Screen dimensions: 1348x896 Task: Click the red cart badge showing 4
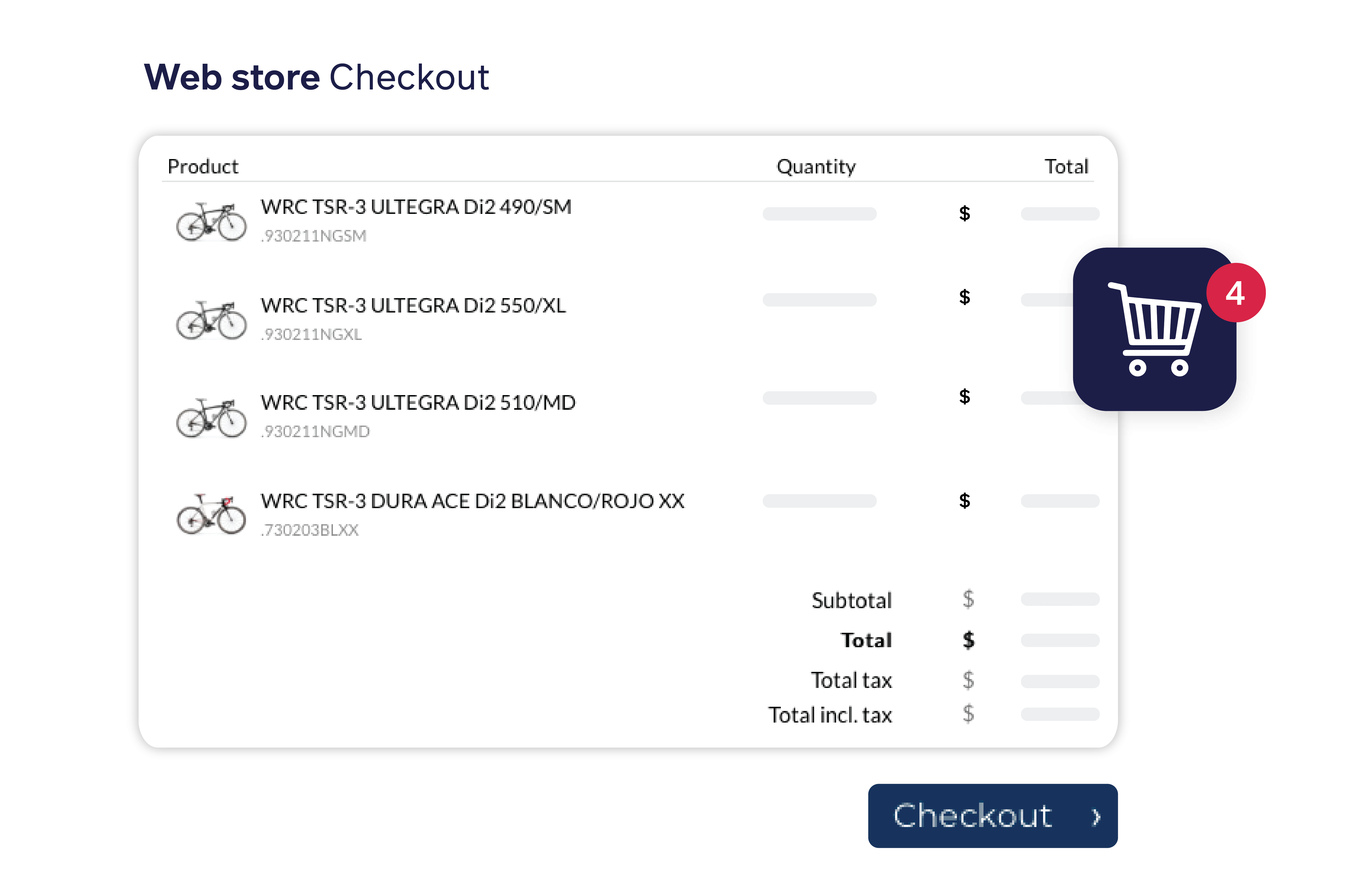(1235, 293)
